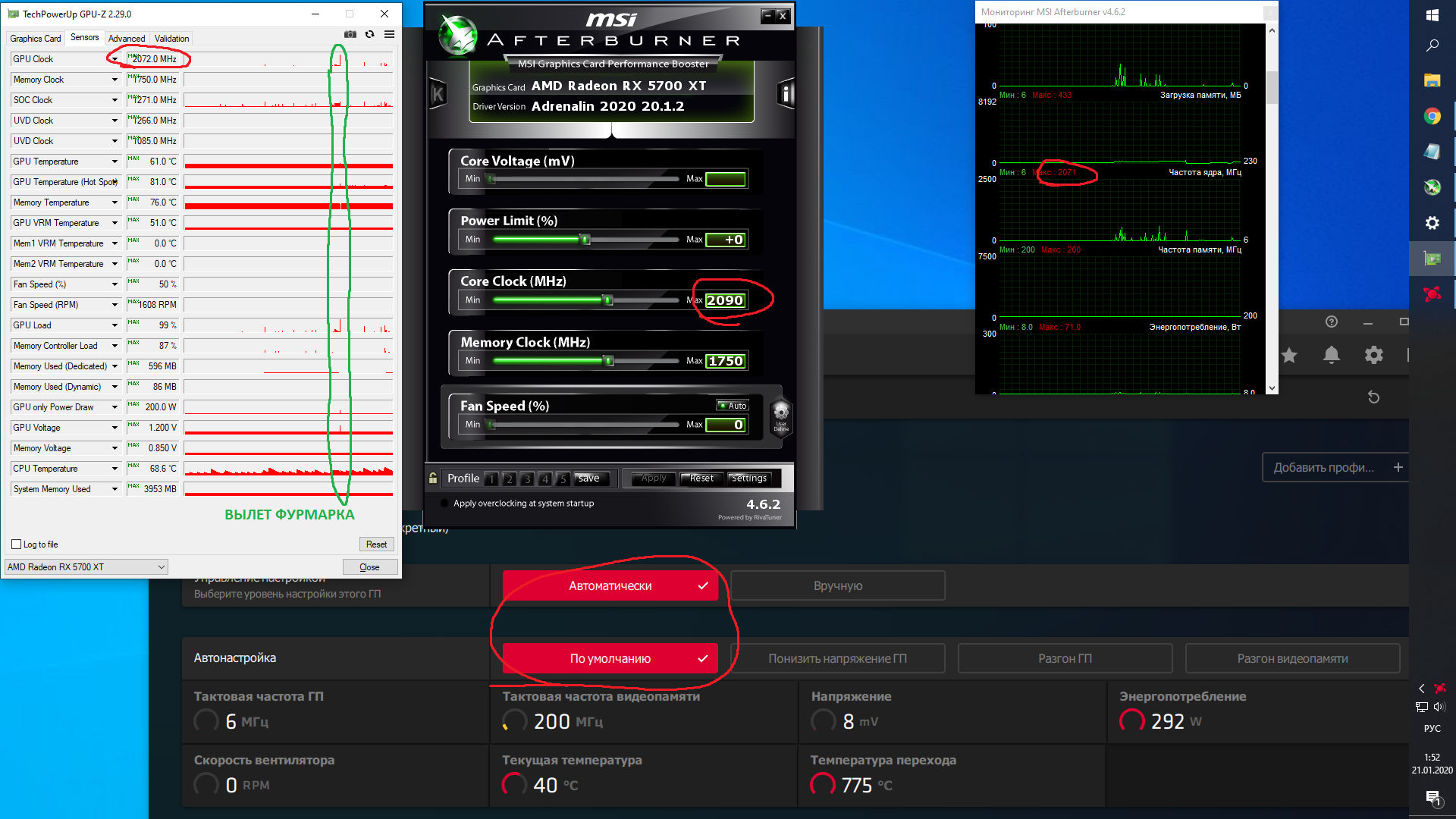Expand the GPU Clock sensor dropdown arrow
This screenshot has height=819, width=1456.
point(115,59)
